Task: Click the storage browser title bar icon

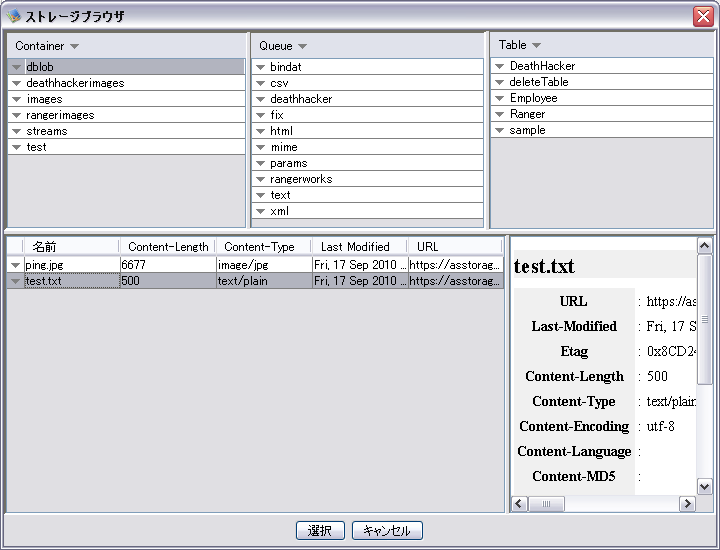Action: point(13,16)
